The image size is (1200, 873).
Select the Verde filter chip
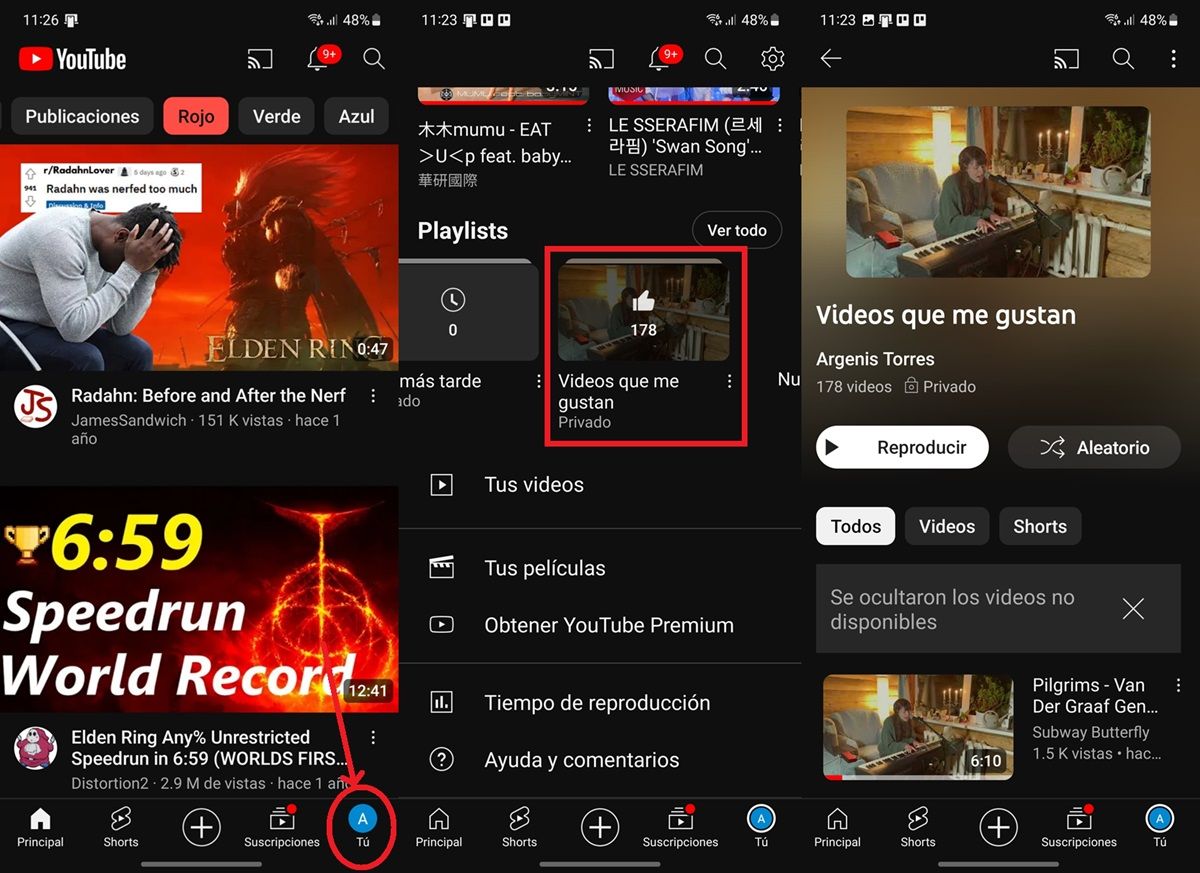tap(276, 116)
